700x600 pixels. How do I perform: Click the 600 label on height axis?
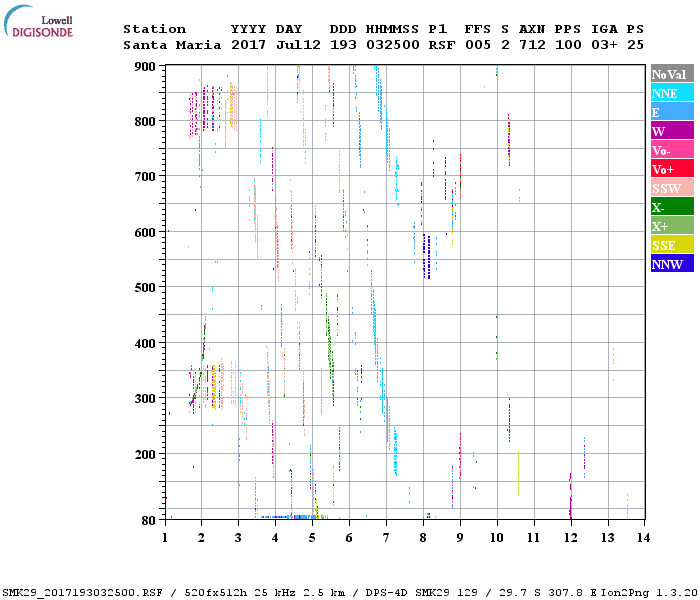pos(145,233)
